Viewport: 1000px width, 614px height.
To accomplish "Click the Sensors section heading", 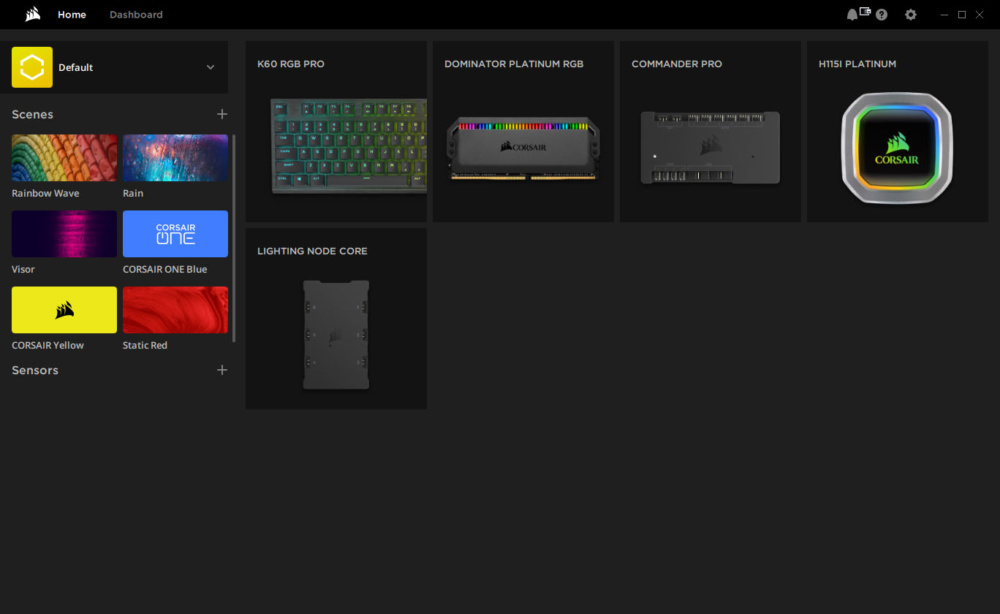I will (x=35, y=370).
